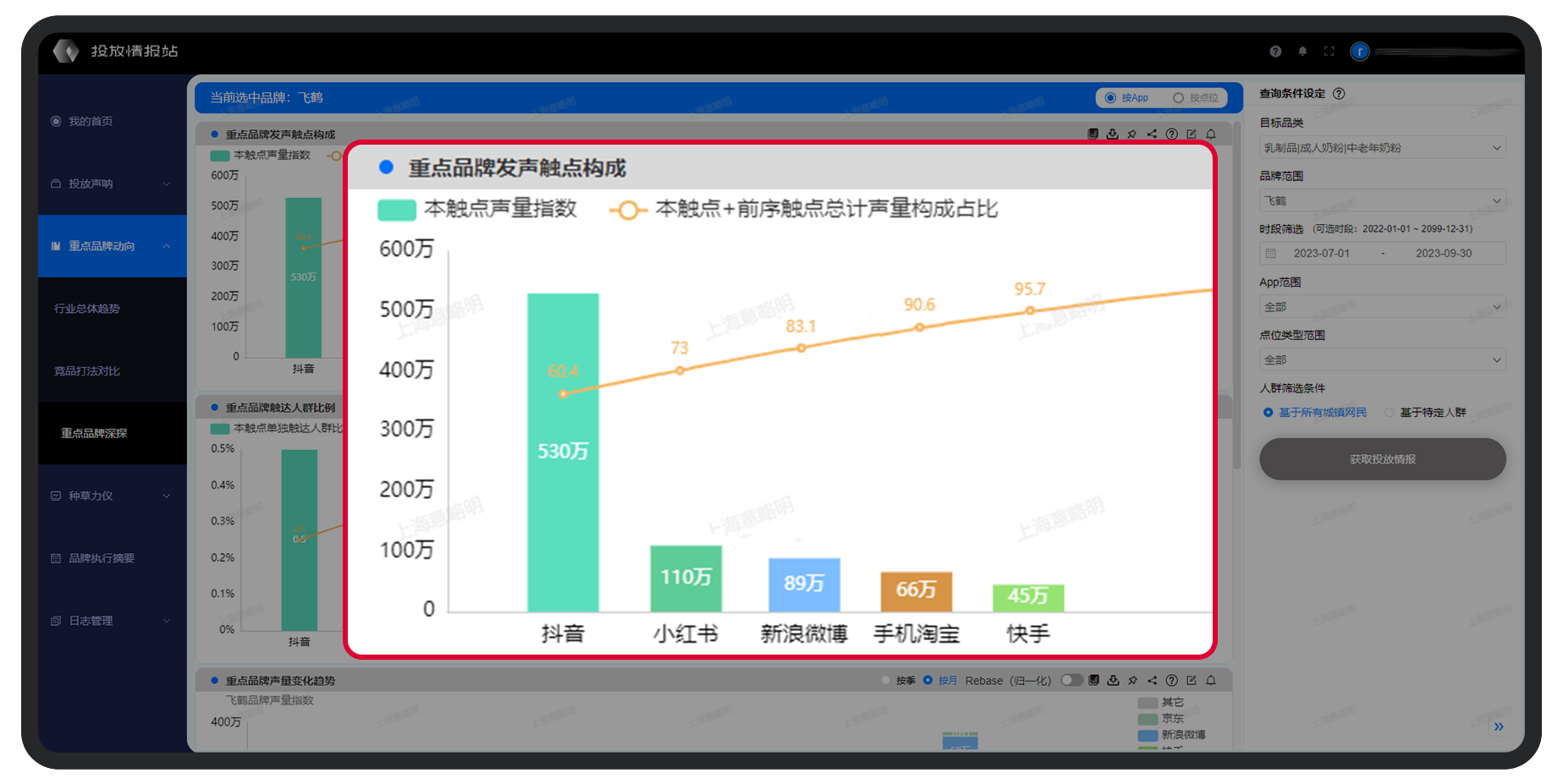Toggle 本触点单独触达人群比 legend swatch
The image size is (1563, 784).
[220, 429]
